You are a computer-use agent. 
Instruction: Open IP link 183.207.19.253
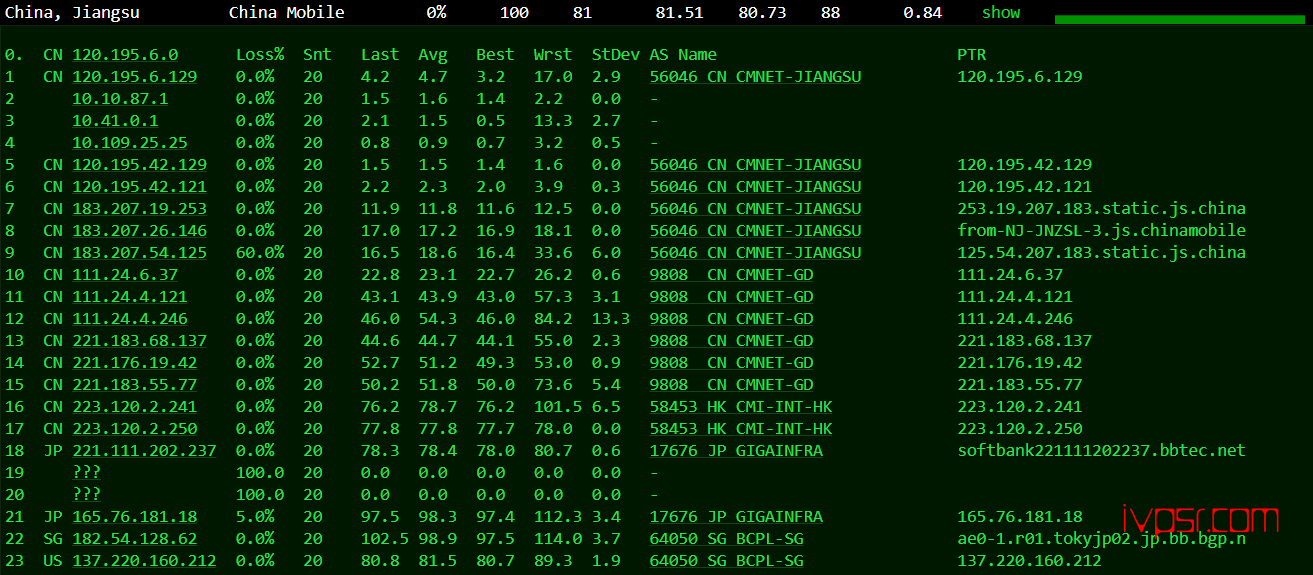click(140, 209)
